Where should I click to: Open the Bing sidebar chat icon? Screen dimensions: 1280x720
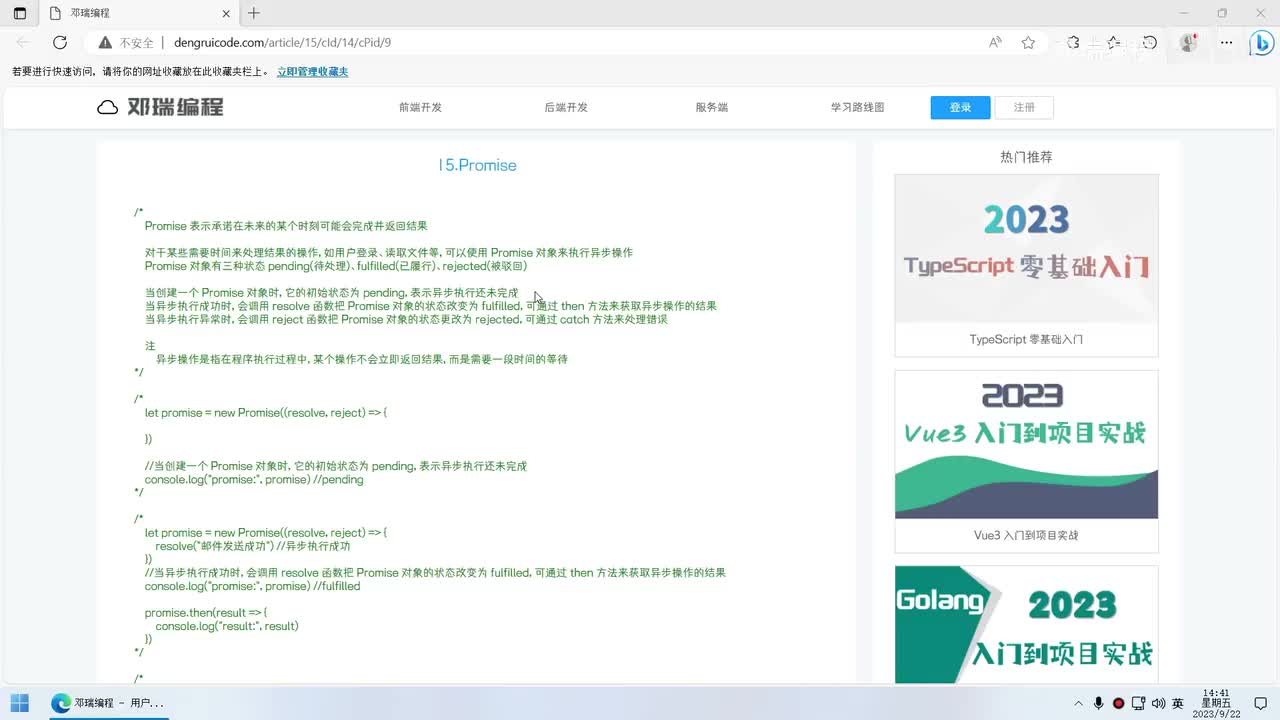(x=1261, y=43)
